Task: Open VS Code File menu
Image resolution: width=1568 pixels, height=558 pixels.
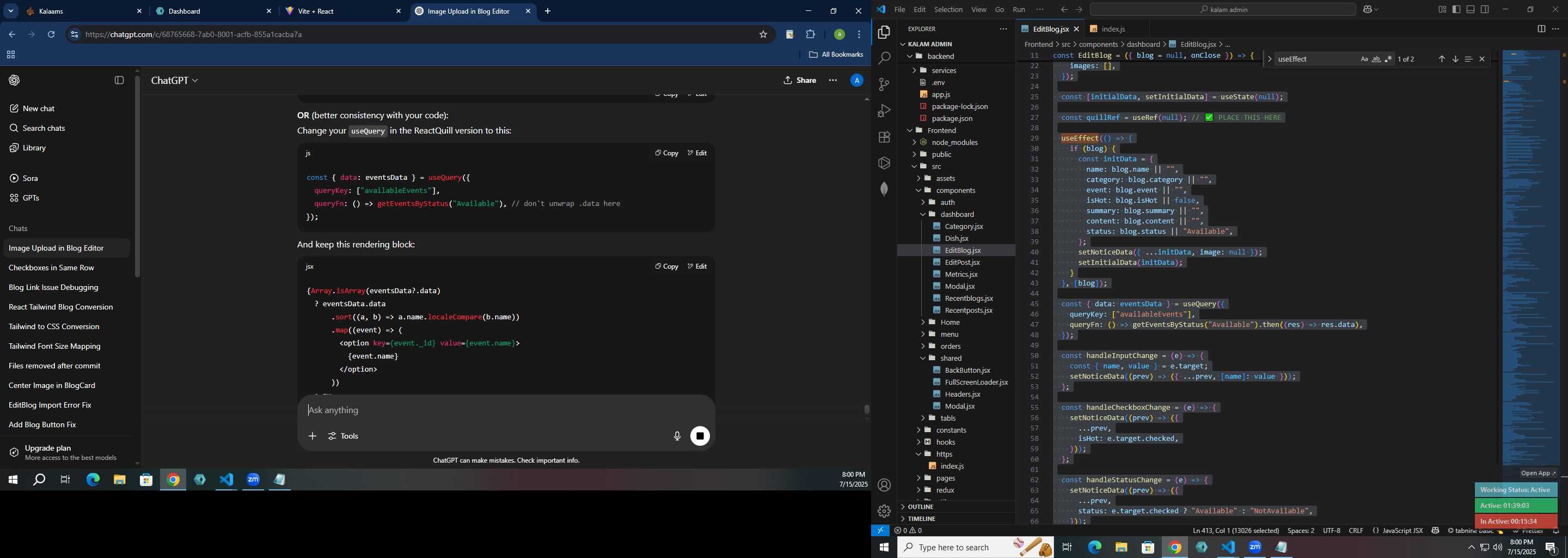Action: (x=899, y=10)
